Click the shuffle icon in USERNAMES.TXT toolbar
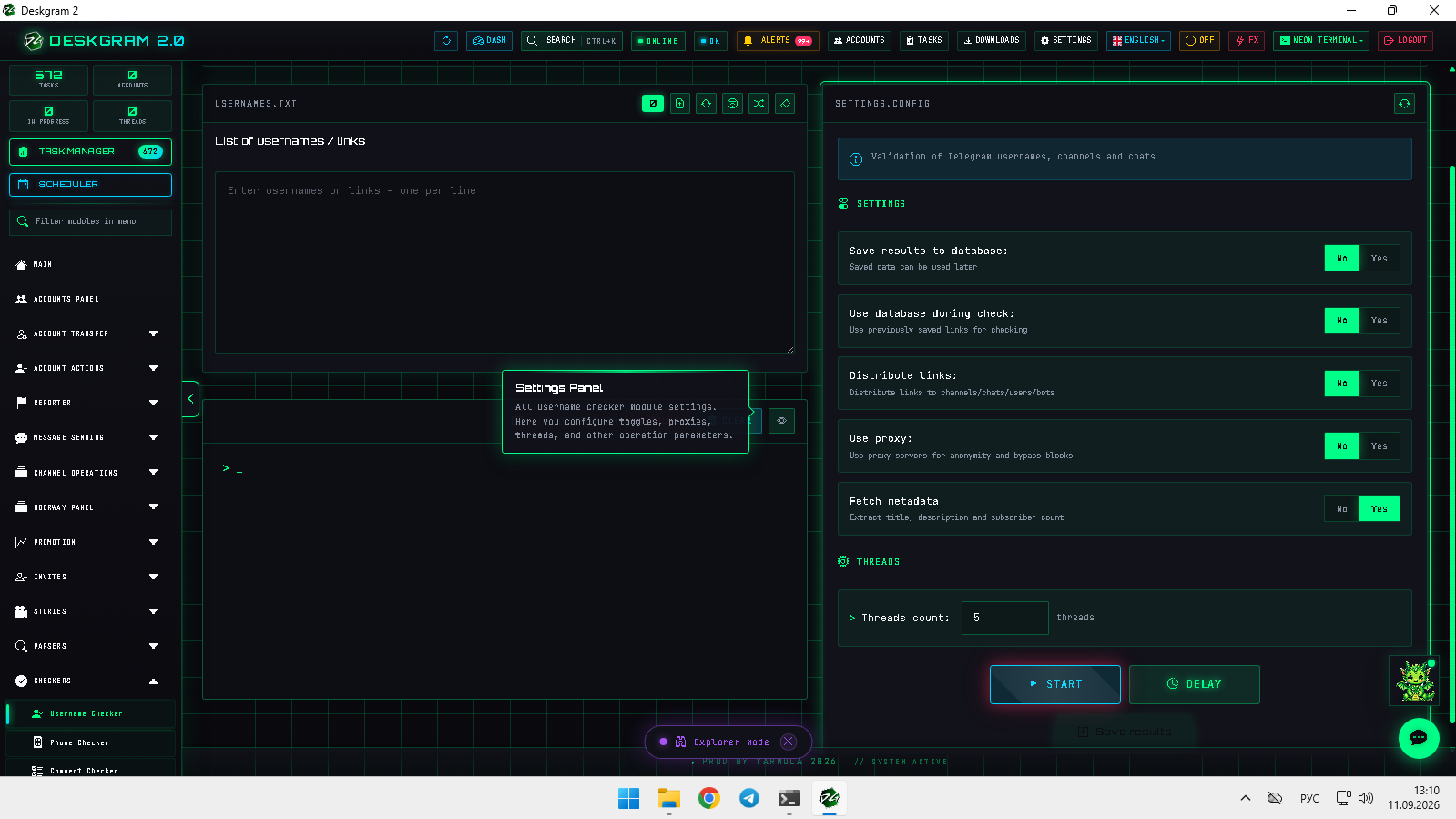1456x819 pixels. click(x=759, y=104)
